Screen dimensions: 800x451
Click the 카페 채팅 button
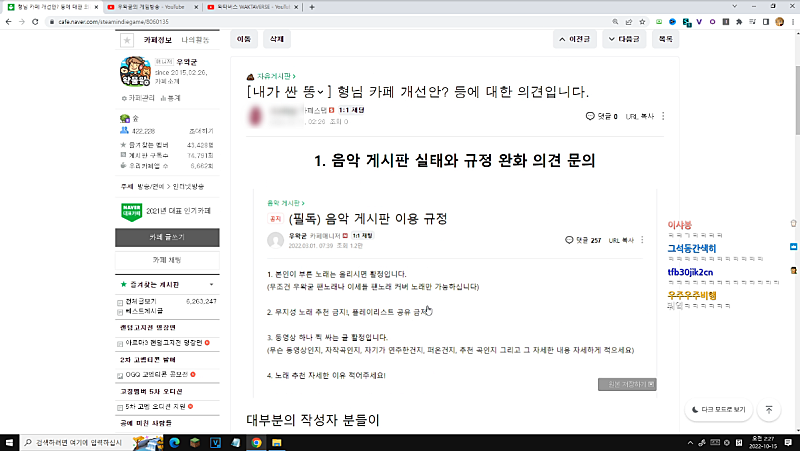[167, 260]
